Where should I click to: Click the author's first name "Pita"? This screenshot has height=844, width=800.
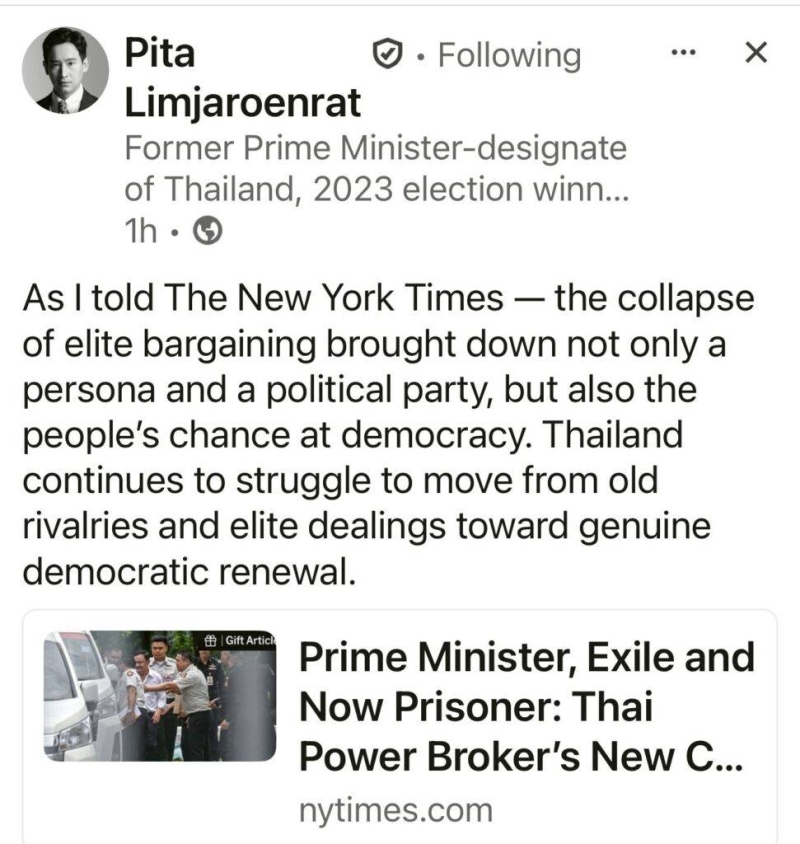(x=159, y=53)
